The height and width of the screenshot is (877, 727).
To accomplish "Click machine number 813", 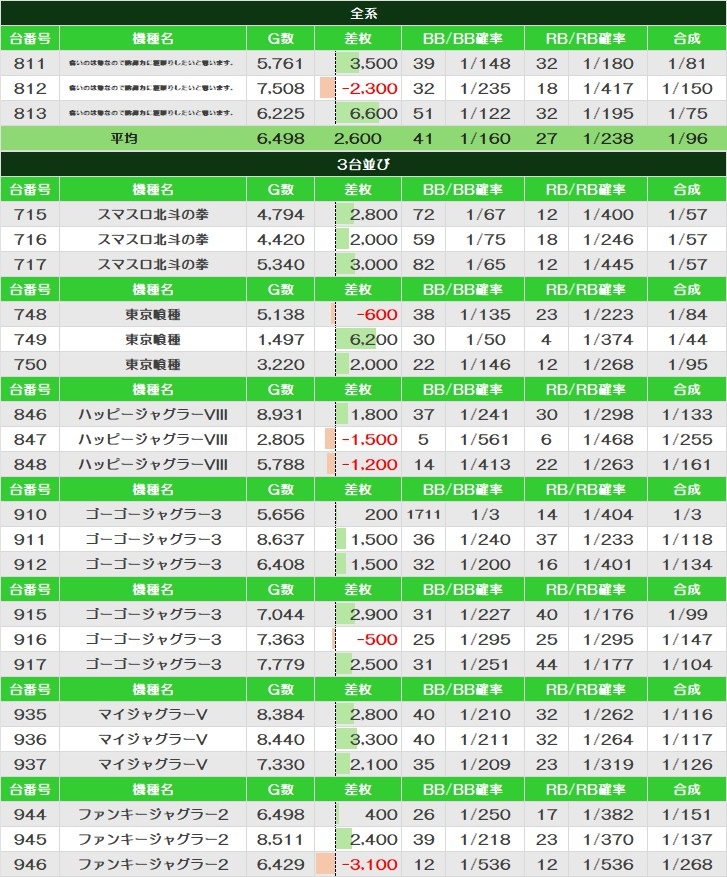I will click(30, 114).
